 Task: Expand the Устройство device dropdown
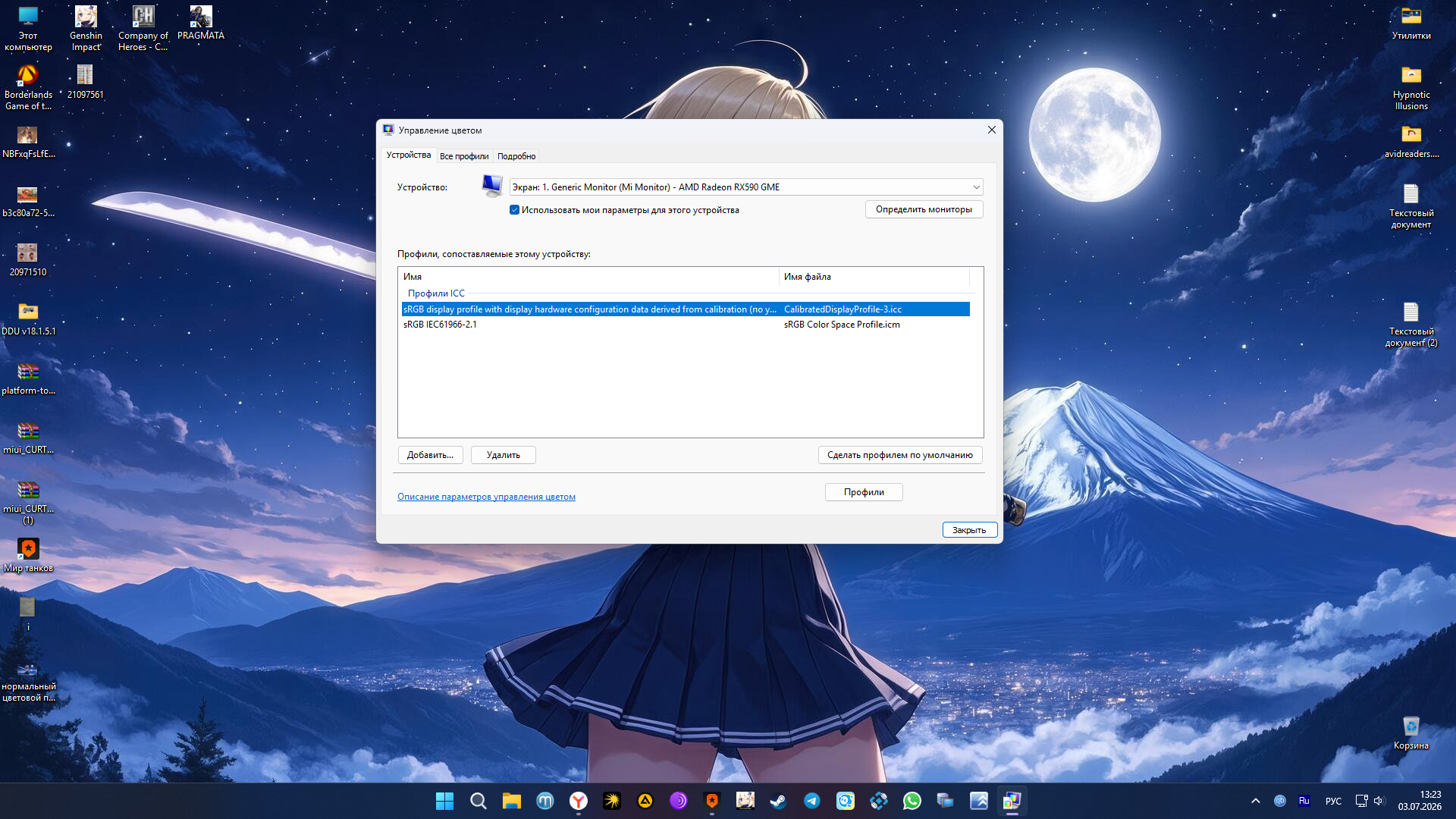point(746,187)
